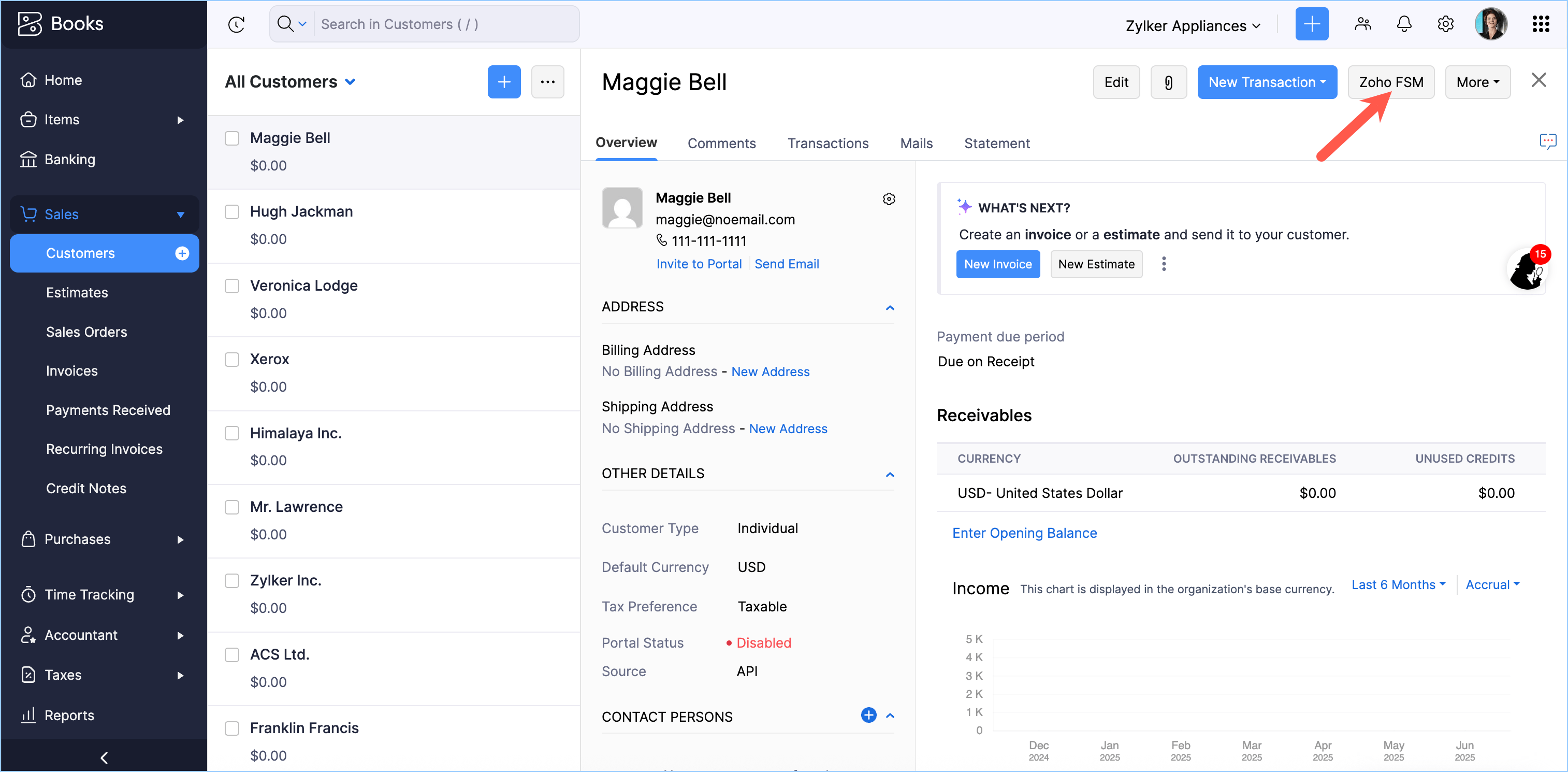Check the Hugh Jackman checkbox

[232, 212]
